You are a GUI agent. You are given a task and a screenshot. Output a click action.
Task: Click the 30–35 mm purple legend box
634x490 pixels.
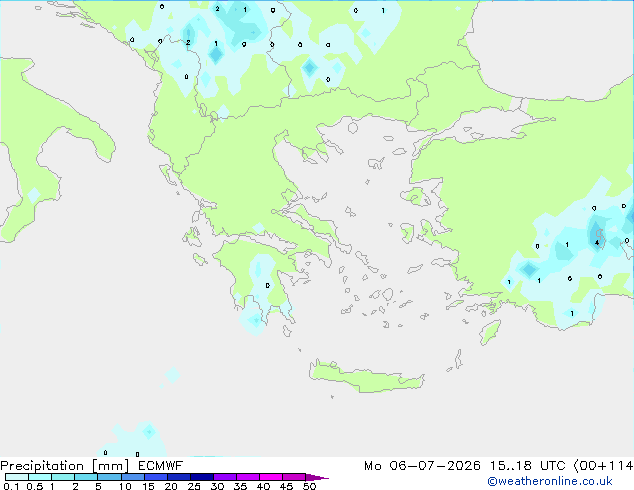224,477
